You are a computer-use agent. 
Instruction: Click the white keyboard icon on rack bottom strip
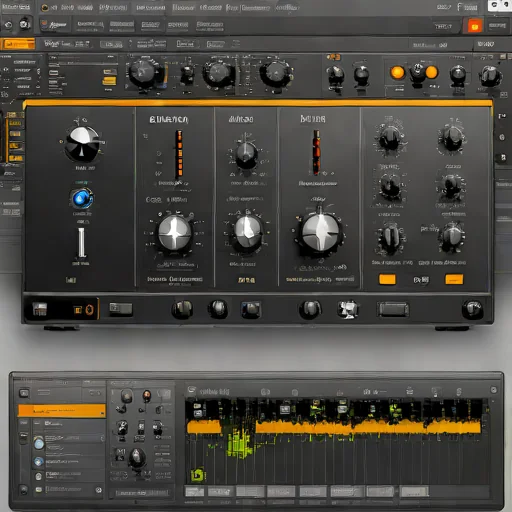pyautogui.click(x=40, y=309)
